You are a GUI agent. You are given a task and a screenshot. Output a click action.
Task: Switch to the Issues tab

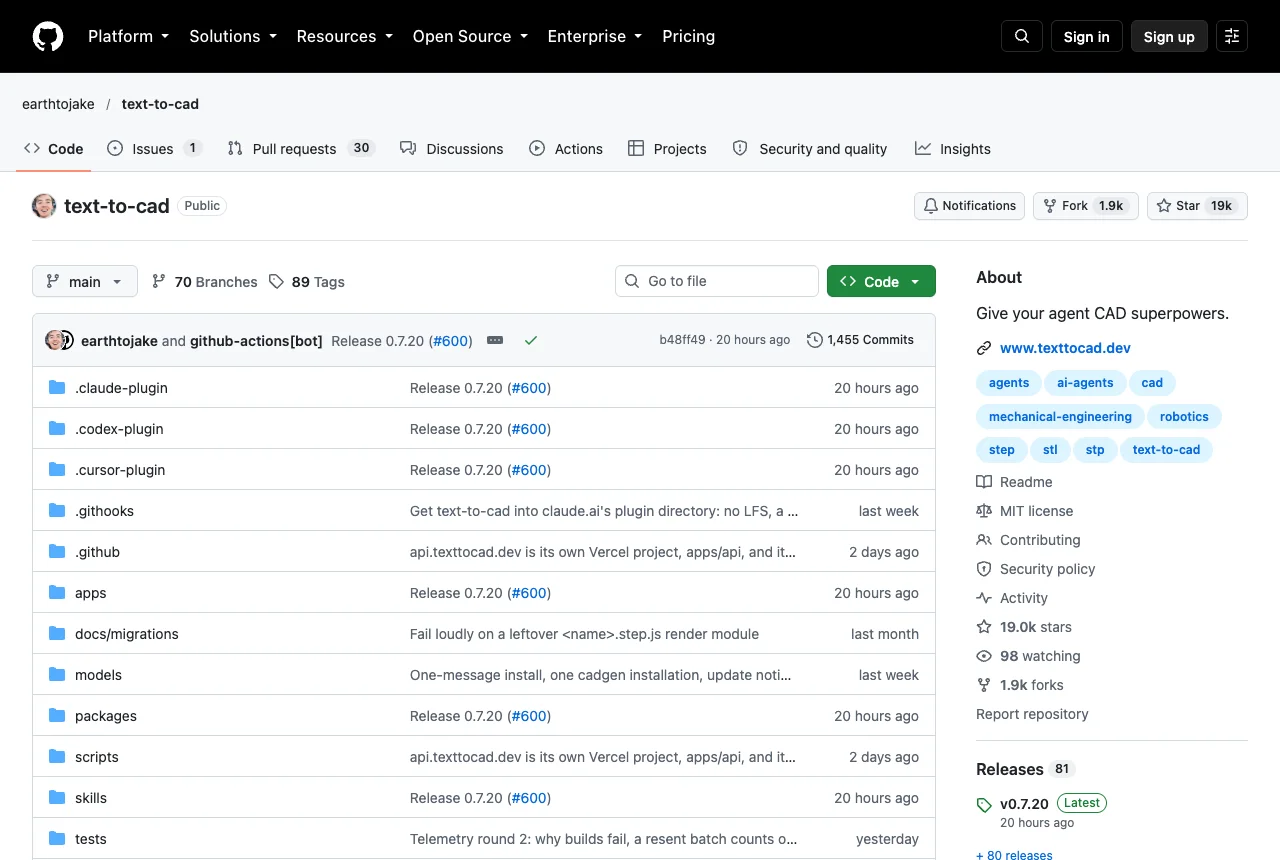pos(154,149)
